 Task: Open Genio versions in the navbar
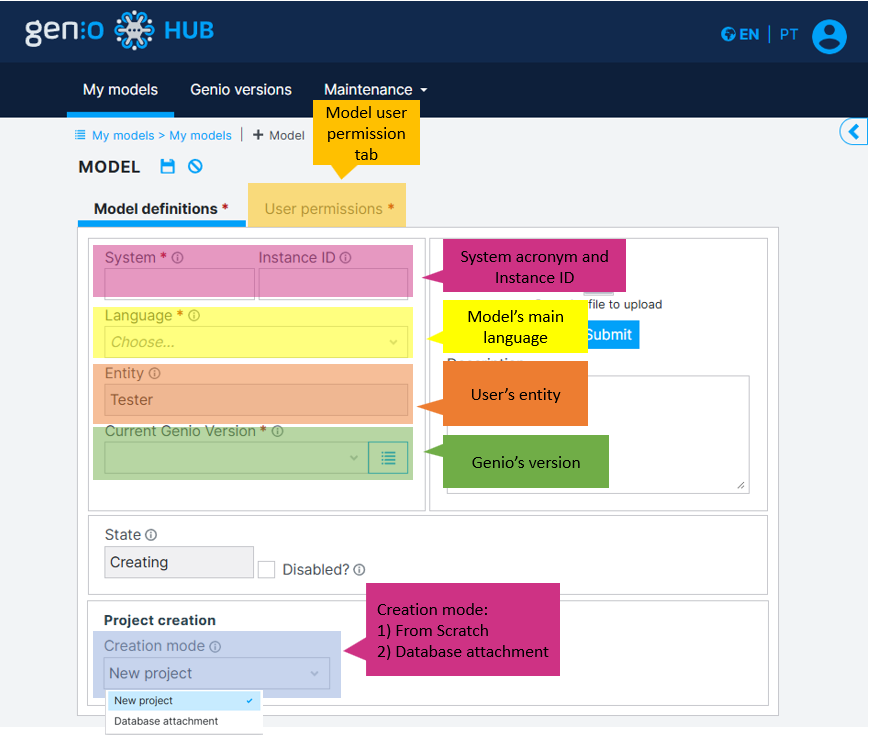pyautogui.click(x=241, y=89)
